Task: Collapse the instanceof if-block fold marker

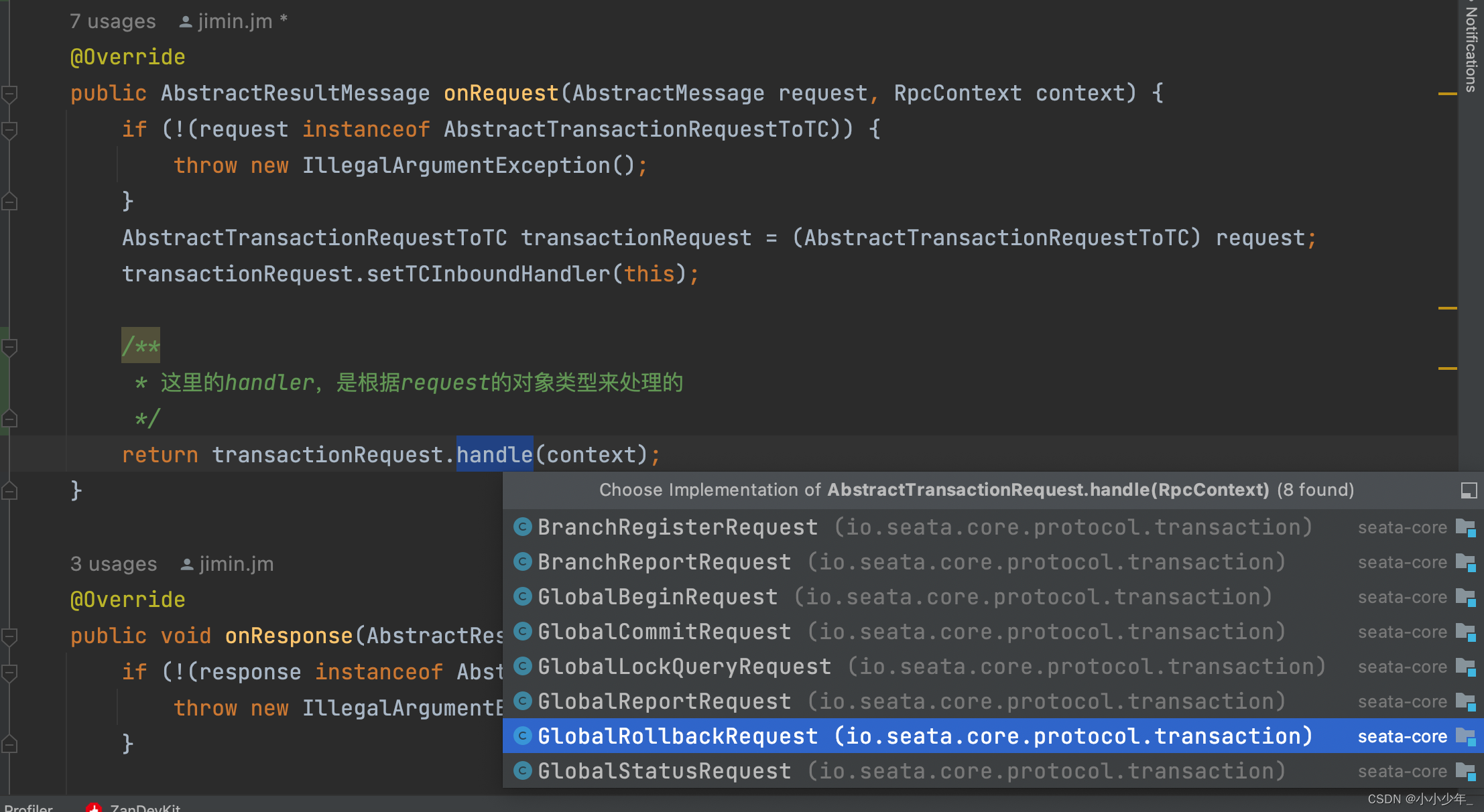Action: (9, 130)
